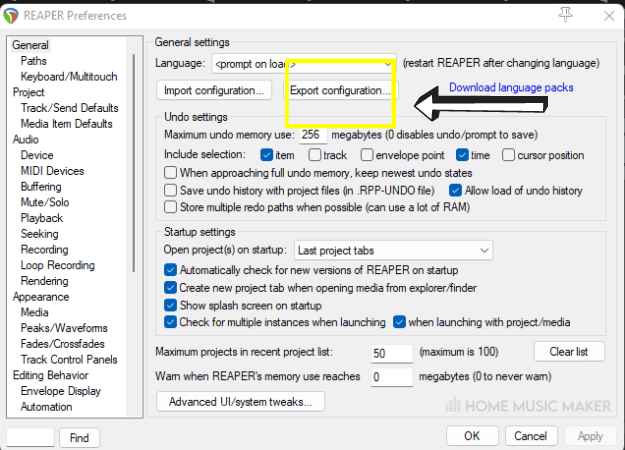The height and width of the screenshot is (450, 625).
Task: Open the Rendering page
Action: [44, 281]
